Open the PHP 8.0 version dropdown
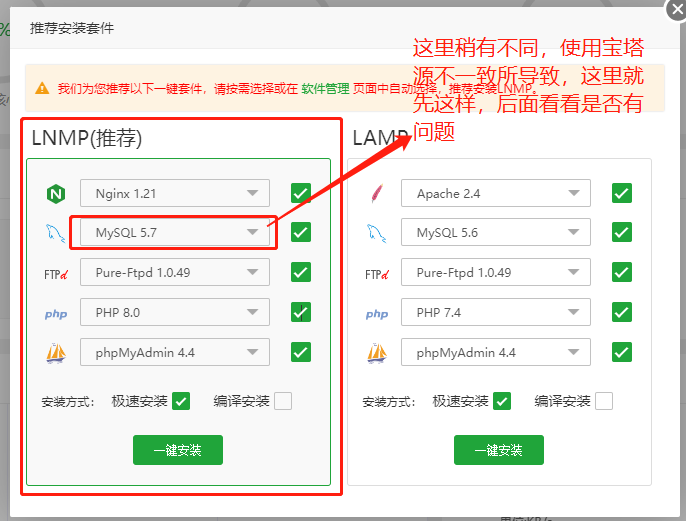Screen dimensions: 686x521 tap(175, 312)
